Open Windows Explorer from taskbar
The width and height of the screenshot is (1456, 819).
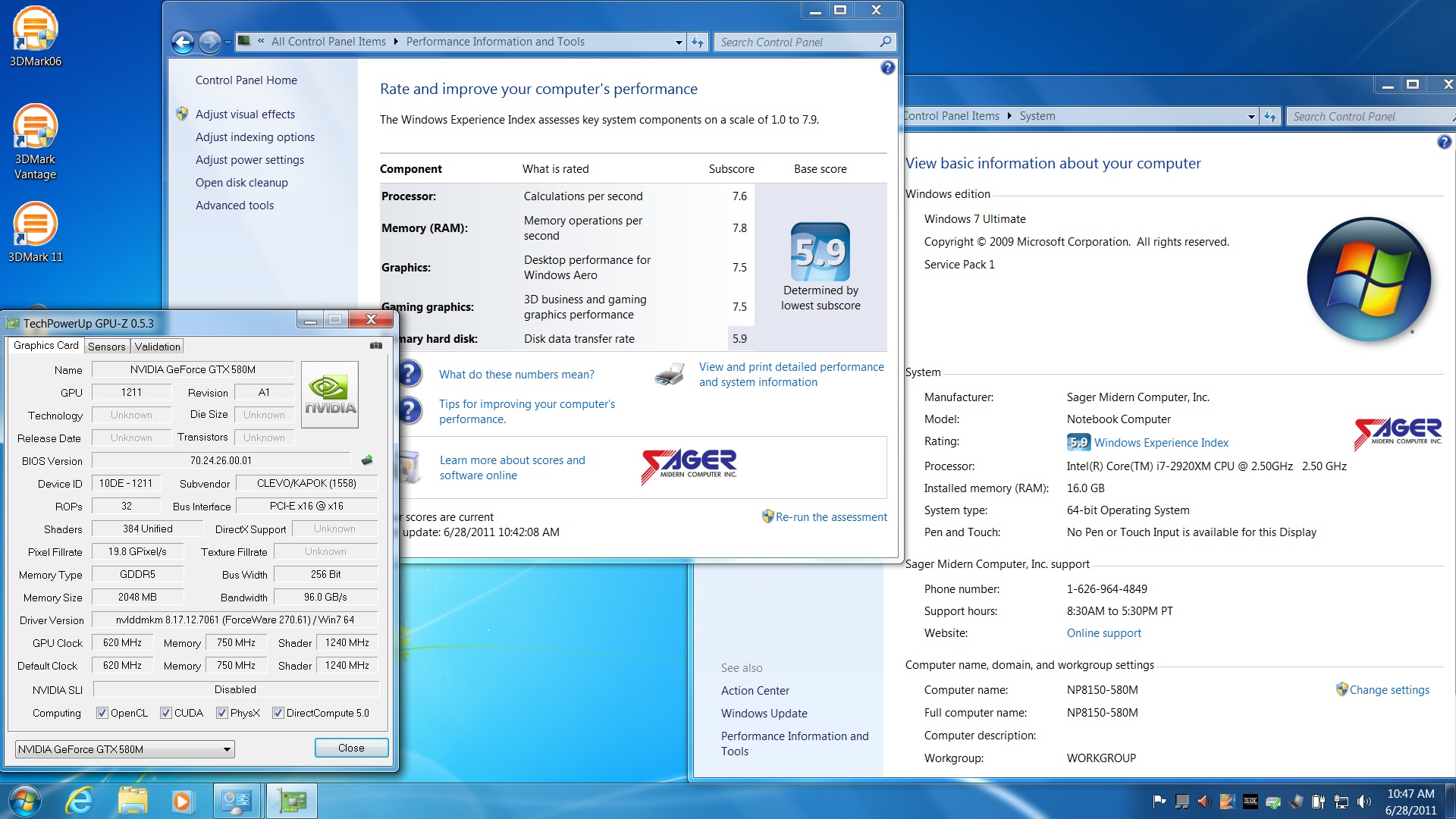coord(133,801)
